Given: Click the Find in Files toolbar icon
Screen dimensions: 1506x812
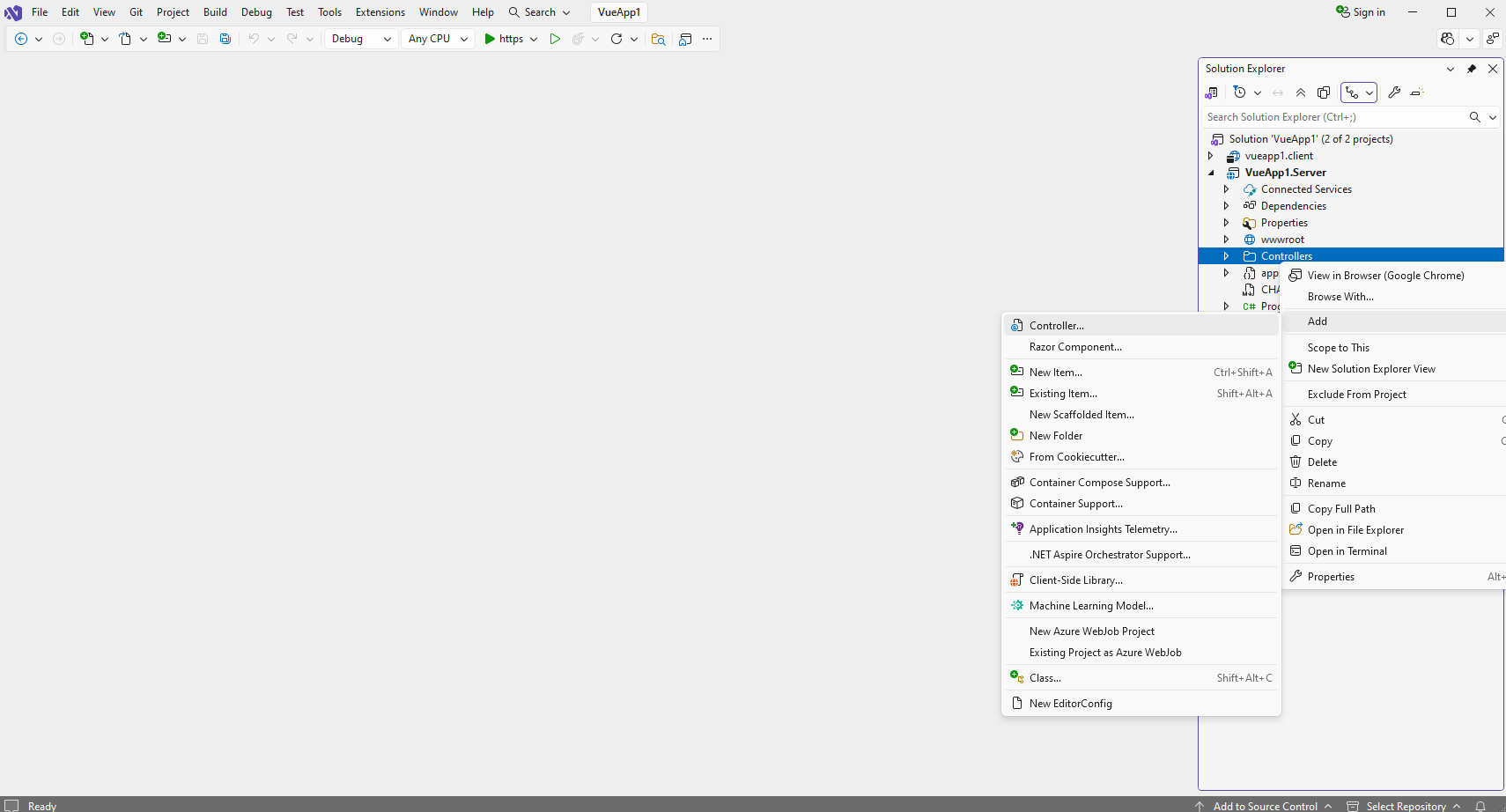Looking at the screenshot, I should 658,39.
